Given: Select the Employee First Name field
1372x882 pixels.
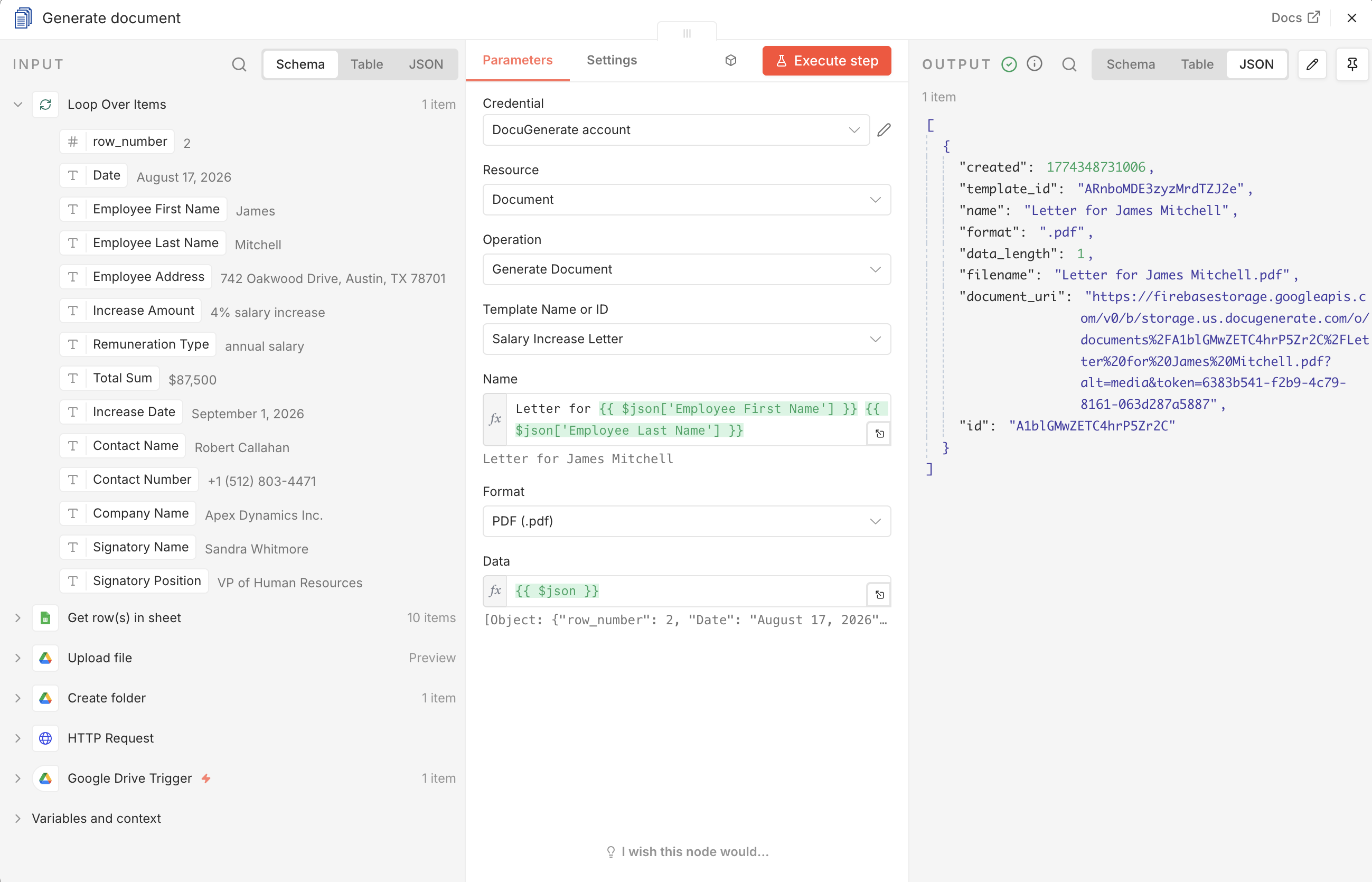Looking at the screenshot, I should coord(143,209).
